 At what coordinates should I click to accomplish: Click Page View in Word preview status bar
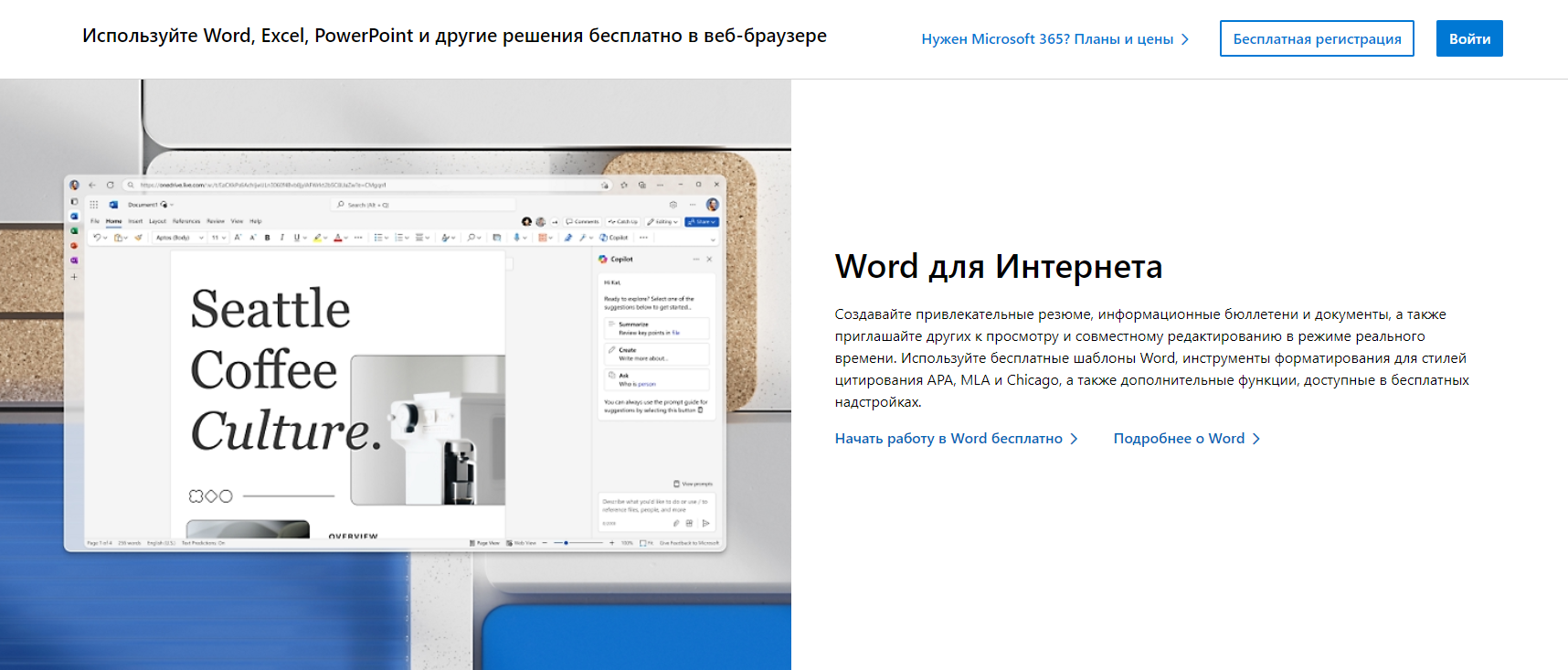point(484,543)
